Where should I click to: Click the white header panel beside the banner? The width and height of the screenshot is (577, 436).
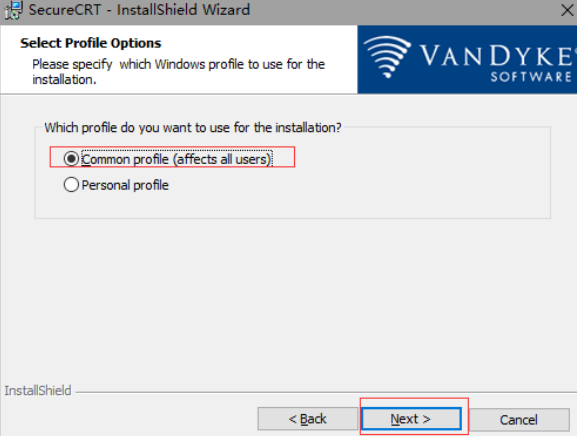[179, 59]
